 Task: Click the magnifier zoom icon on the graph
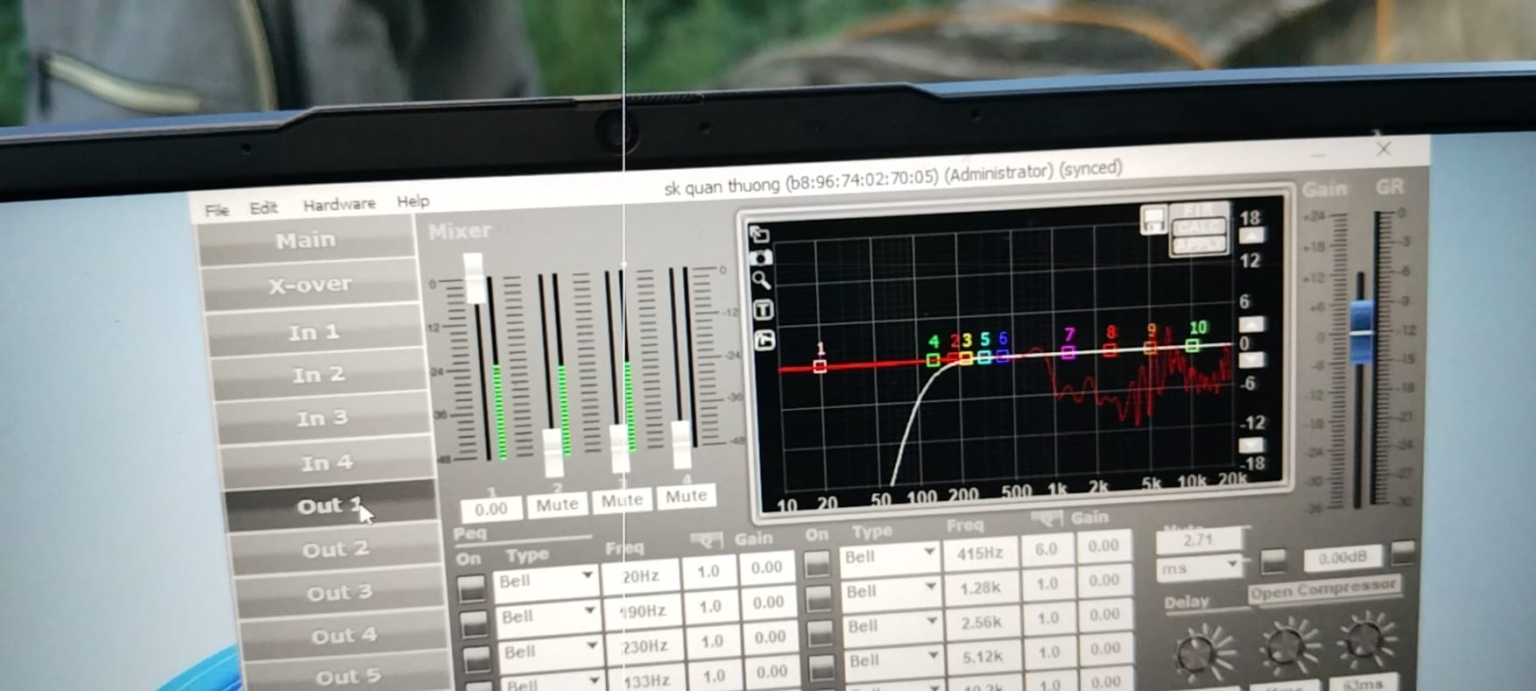(761, 281)
